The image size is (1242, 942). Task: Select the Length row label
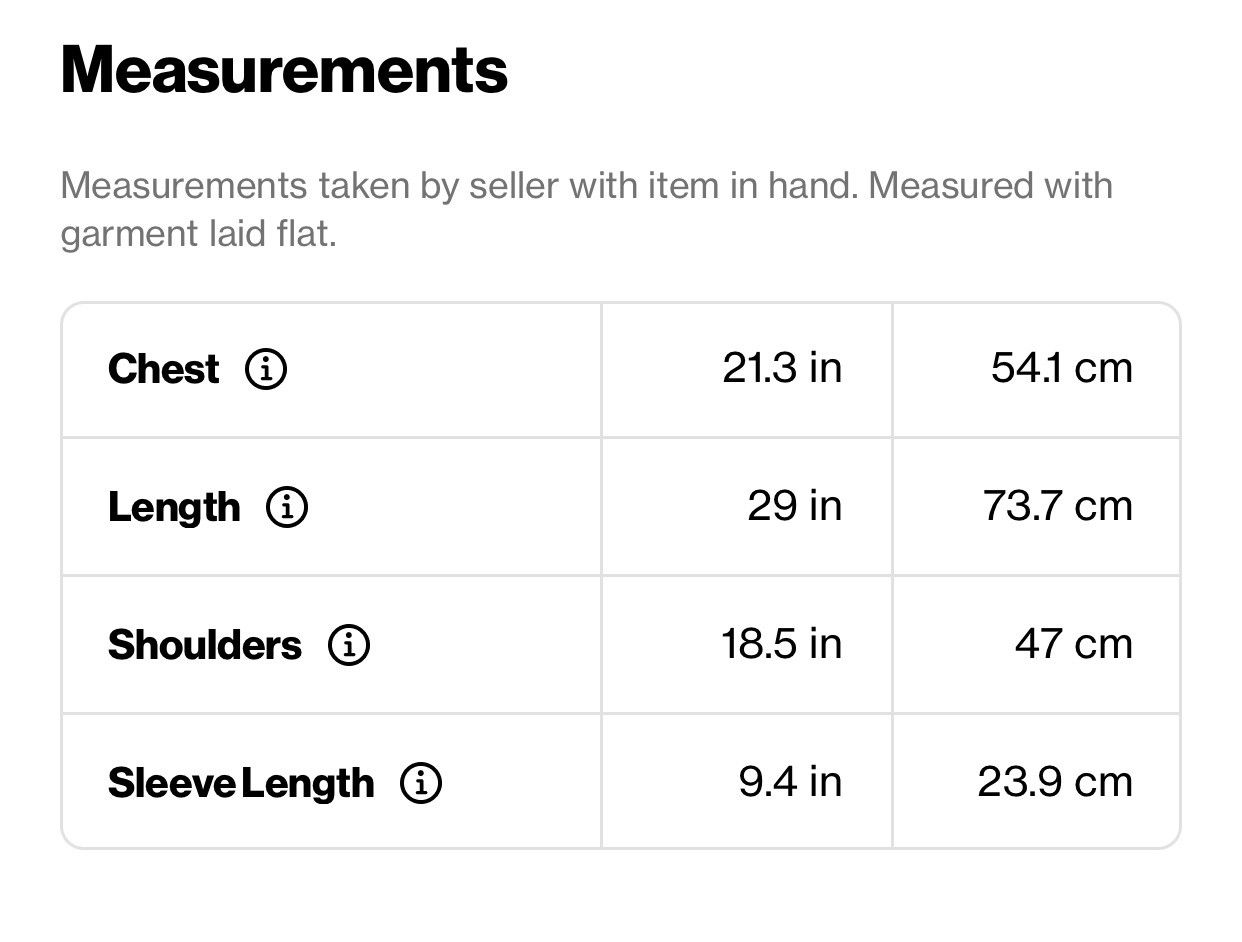coord(174,508)
